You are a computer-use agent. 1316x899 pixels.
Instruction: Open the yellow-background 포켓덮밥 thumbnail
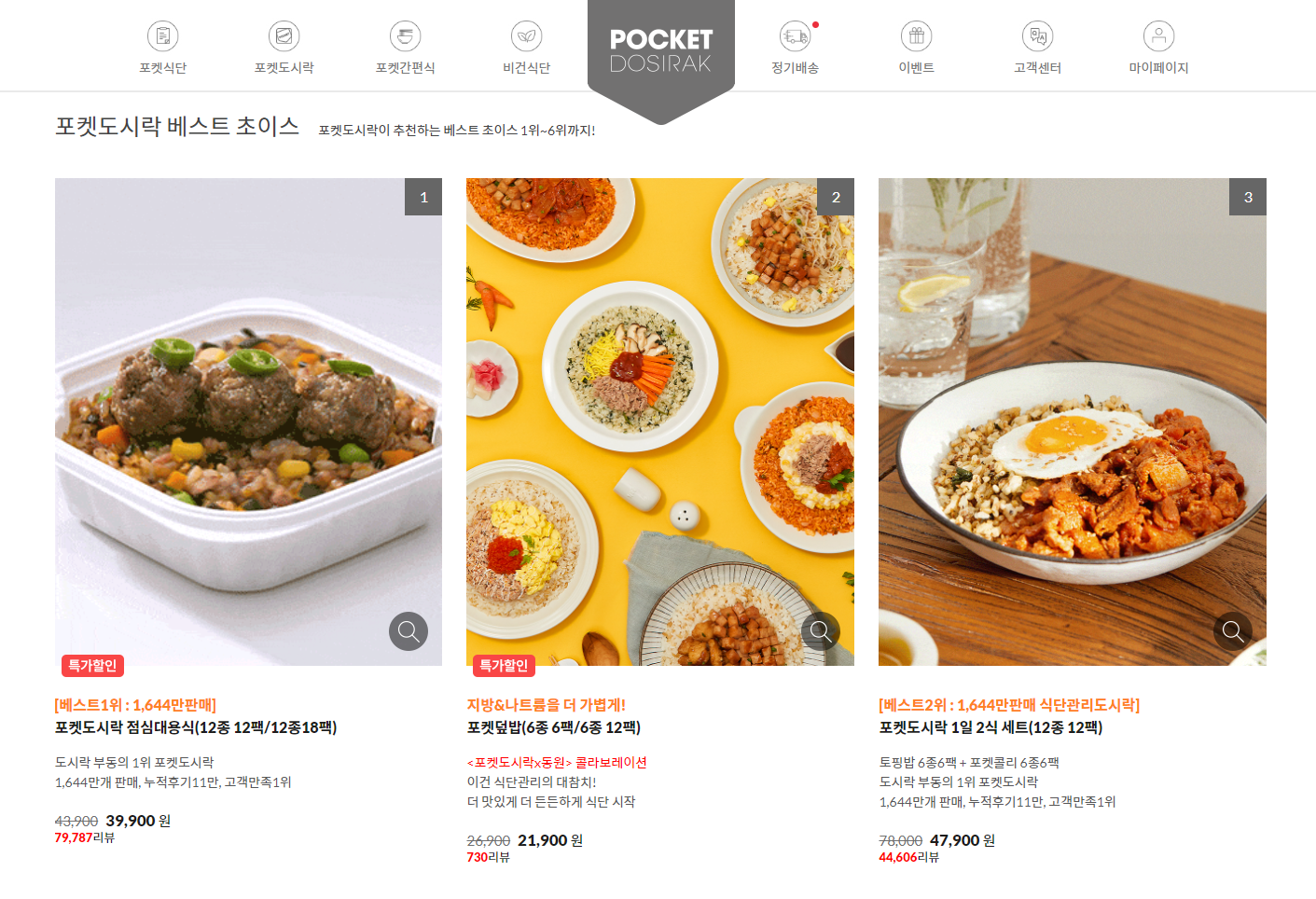click(x=660, y=422)
